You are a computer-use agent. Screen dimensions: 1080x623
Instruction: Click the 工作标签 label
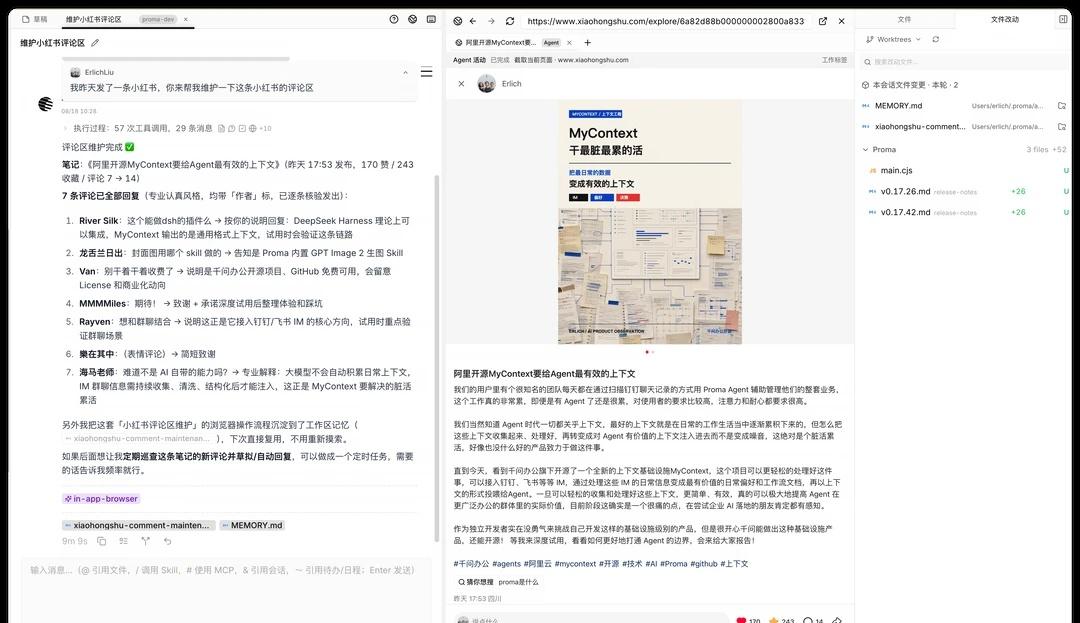[x=834, y=60]
